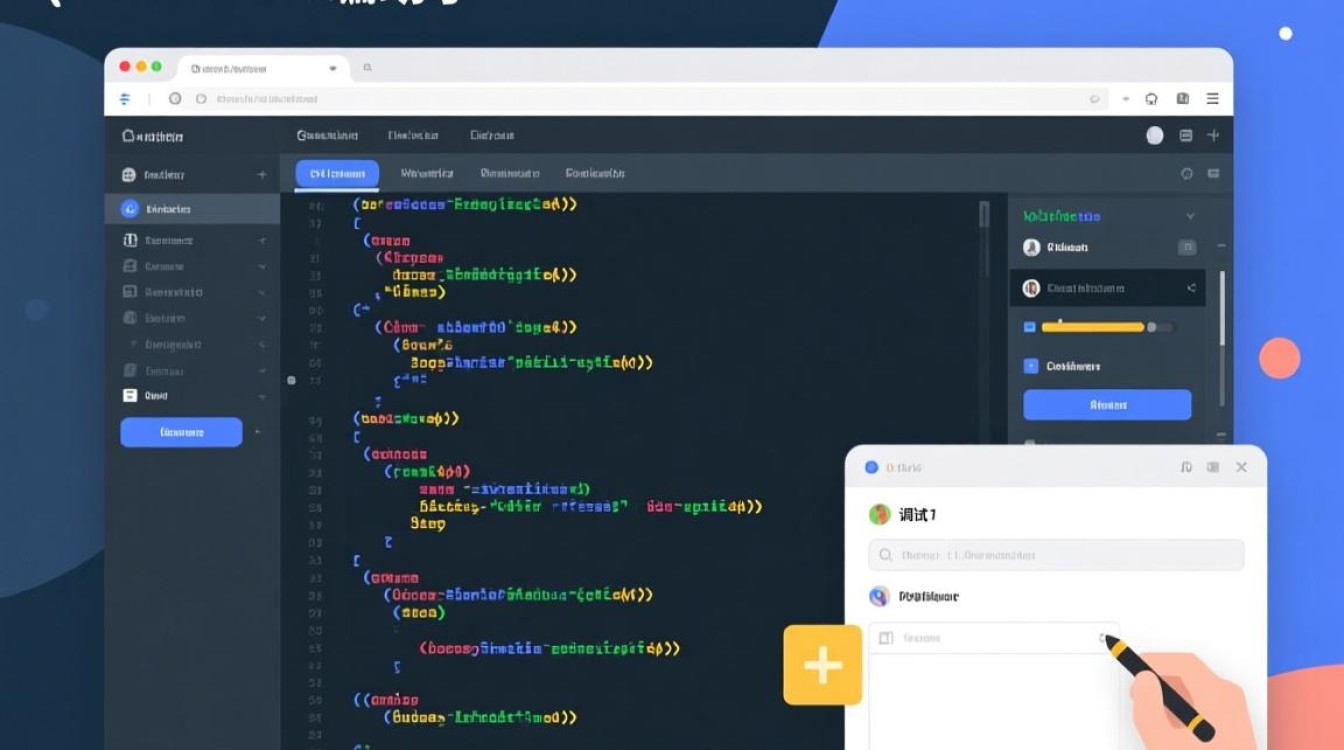Click the blue circular icon in the highlighted sidebar item
The height and width of the screenshot is (750, 1344).
click(x=129, y=209)
